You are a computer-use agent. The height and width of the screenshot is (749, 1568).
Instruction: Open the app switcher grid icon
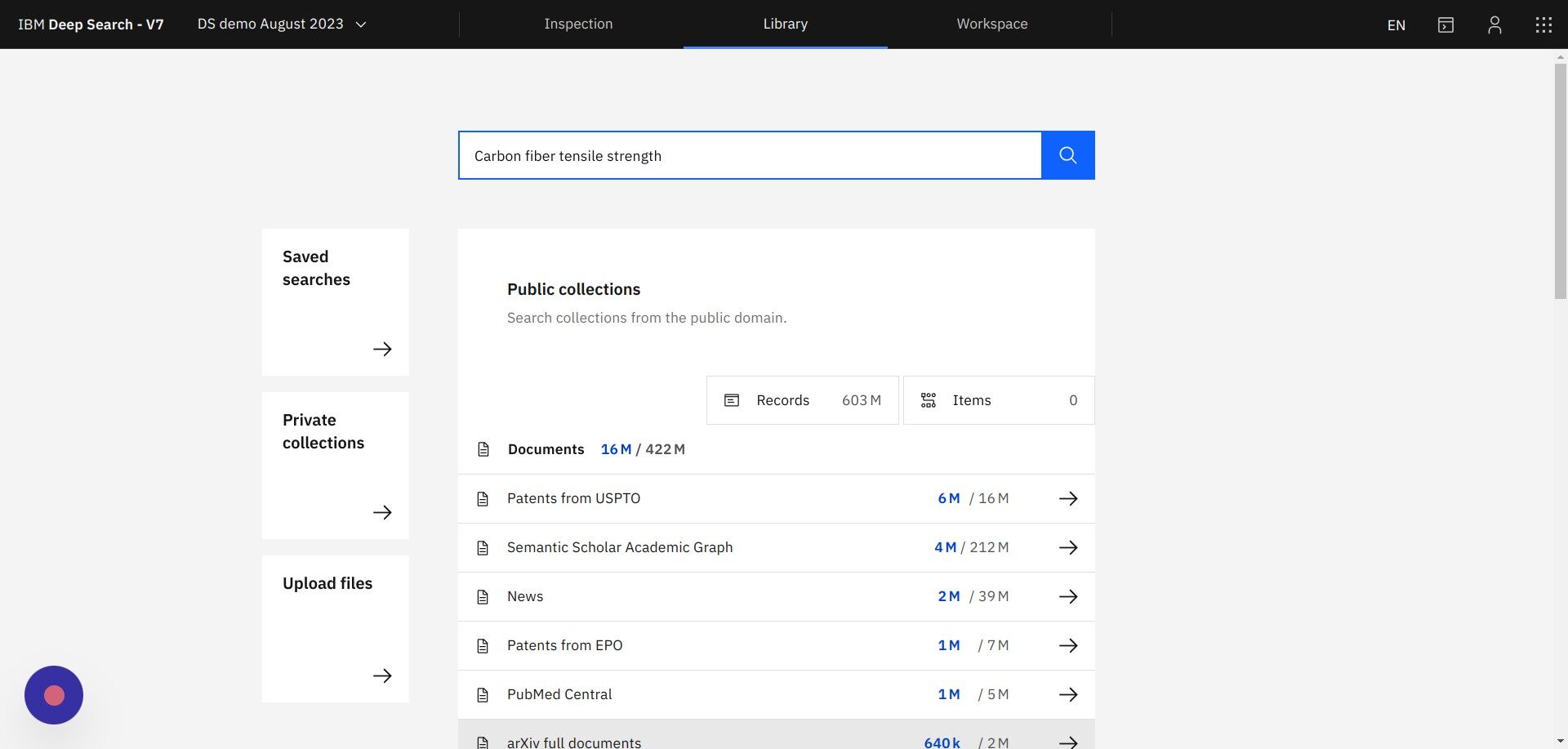[x=1543, y=25]
